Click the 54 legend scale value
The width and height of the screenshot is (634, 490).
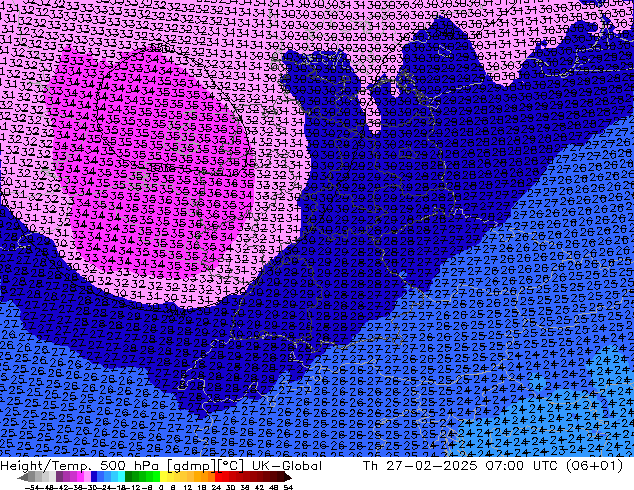[288, 488]
